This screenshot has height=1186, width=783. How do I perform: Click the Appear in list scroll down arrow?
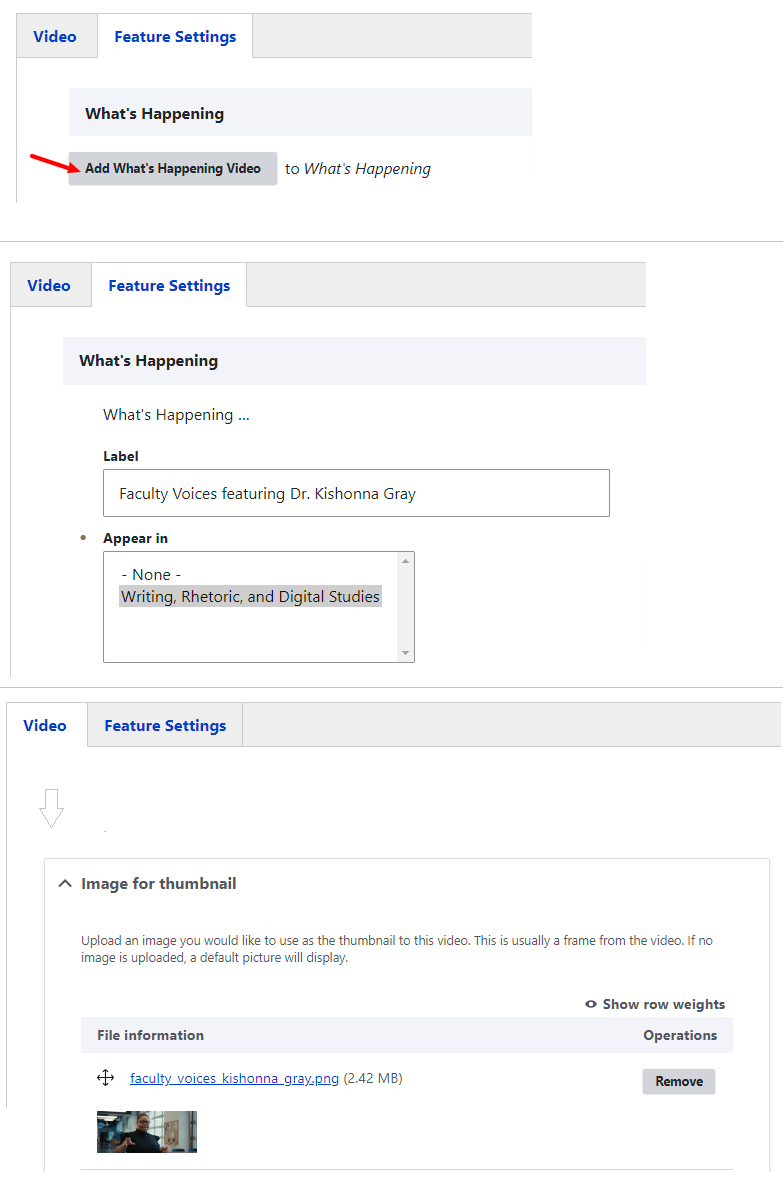pyautogui.click(x=405, y=653)
